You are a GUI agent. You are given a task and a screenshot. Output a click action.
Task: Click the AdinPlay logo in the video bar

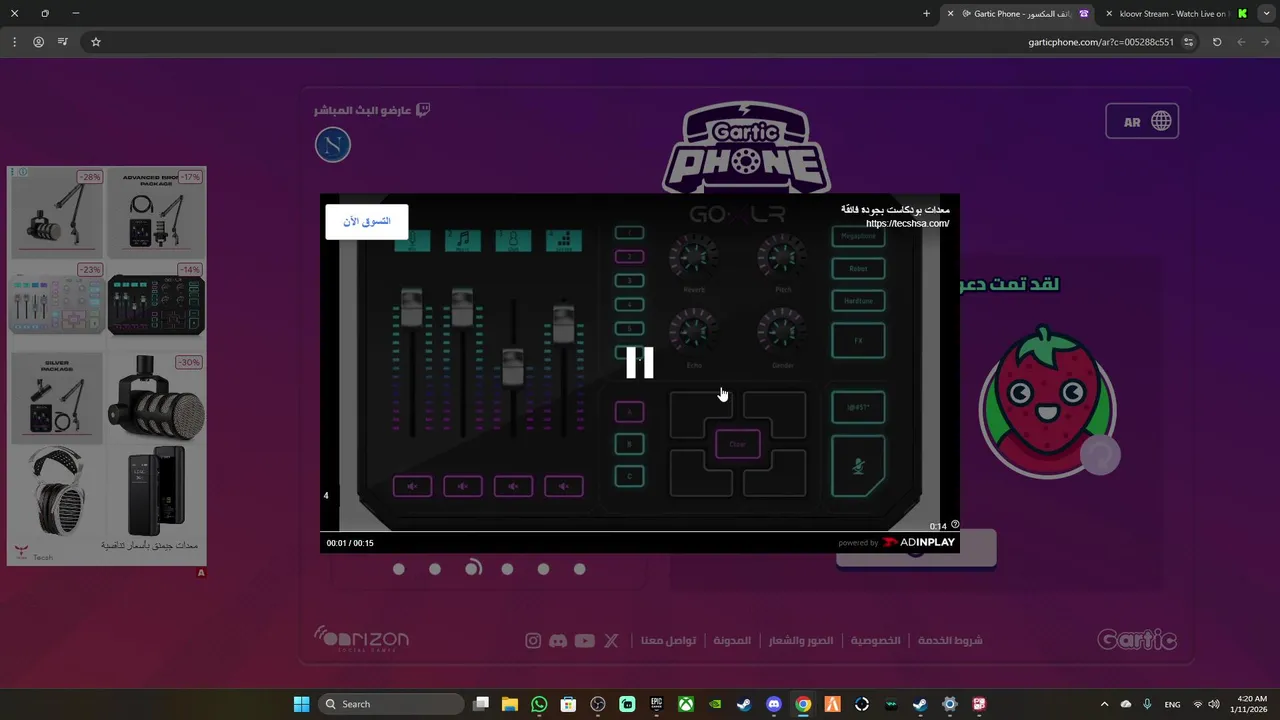coord(918,542)
